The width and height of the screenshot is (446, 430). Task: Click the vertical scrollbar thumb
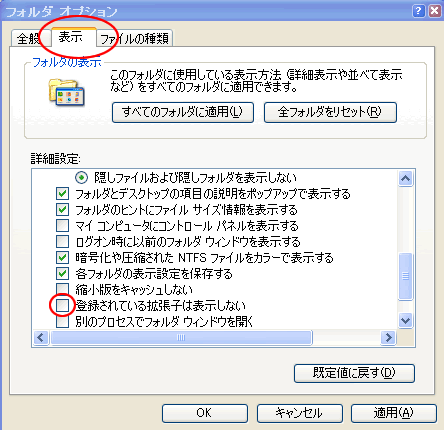pyautogui.click(x=405, y=277)
